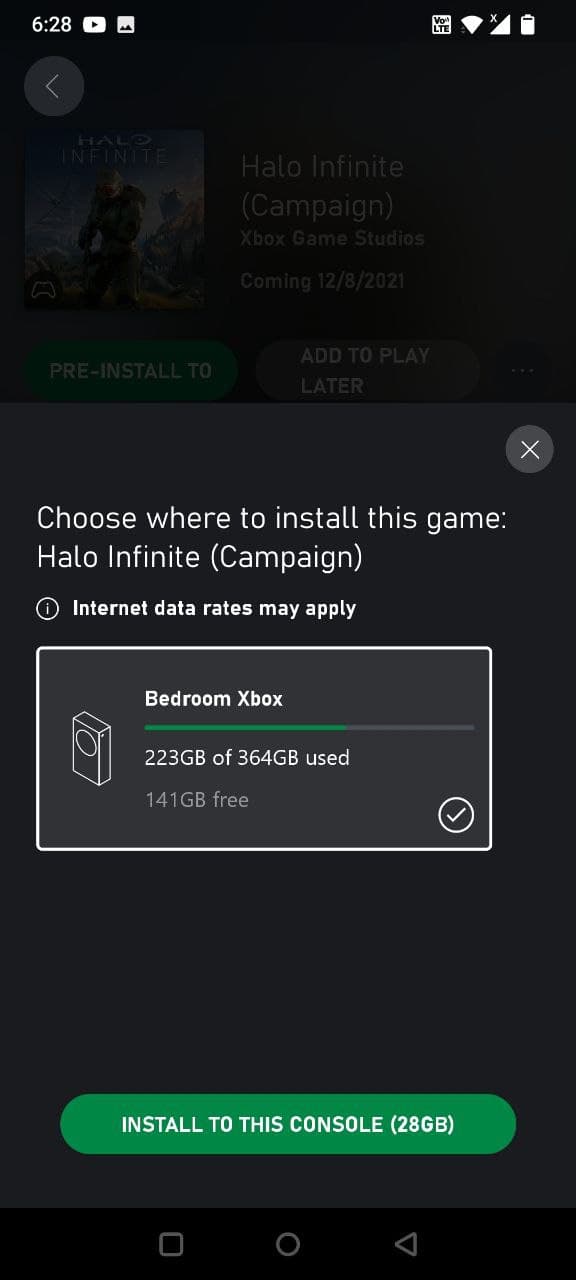Open the Halo Infinite cover art thumbnail
The width and height of the screenshot is (576, 1280).
coord(114,219)
